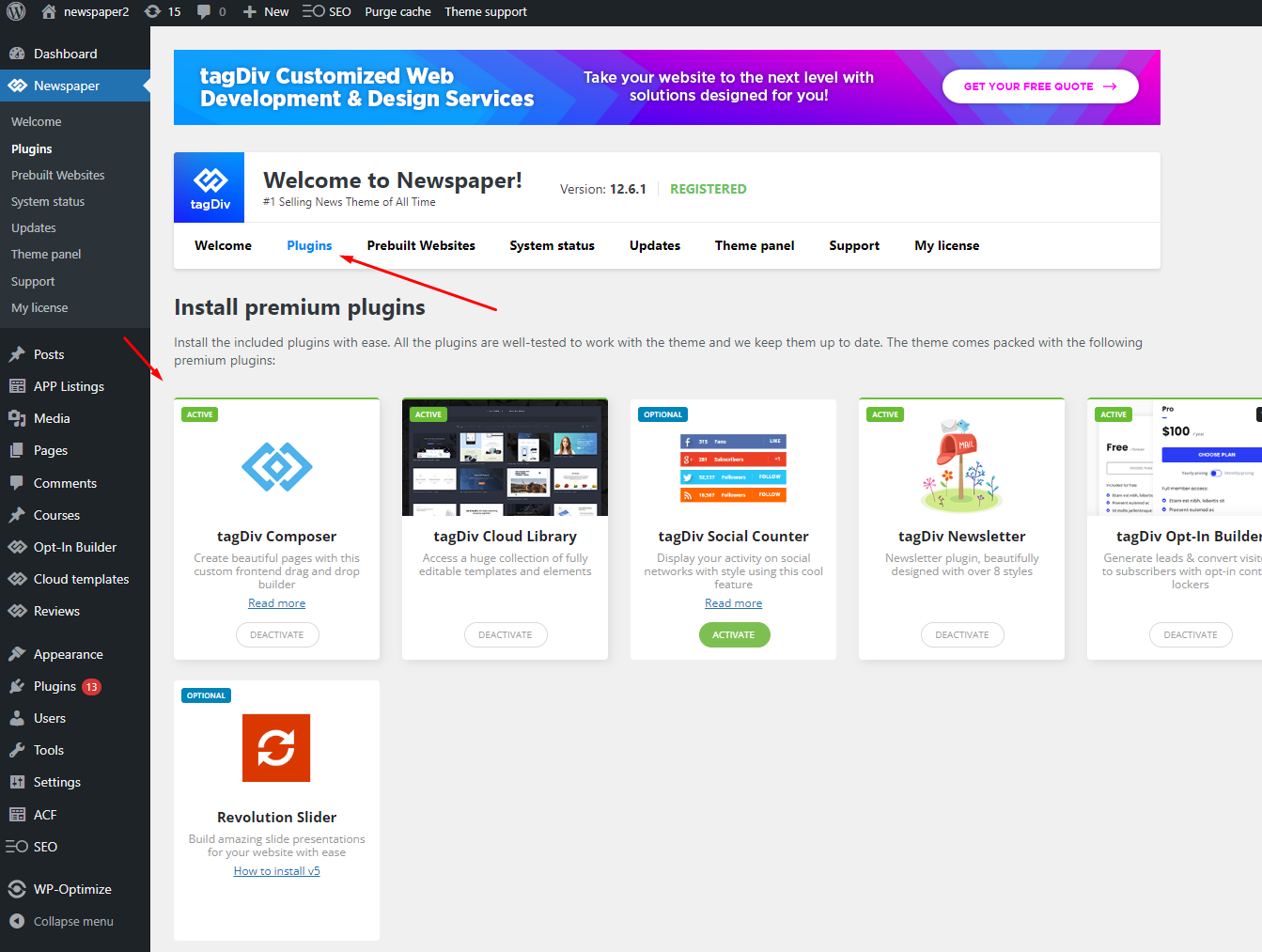Activate the tagDiv Social Counter plugin
1262x952 pixels.
[x=734, y=635]
